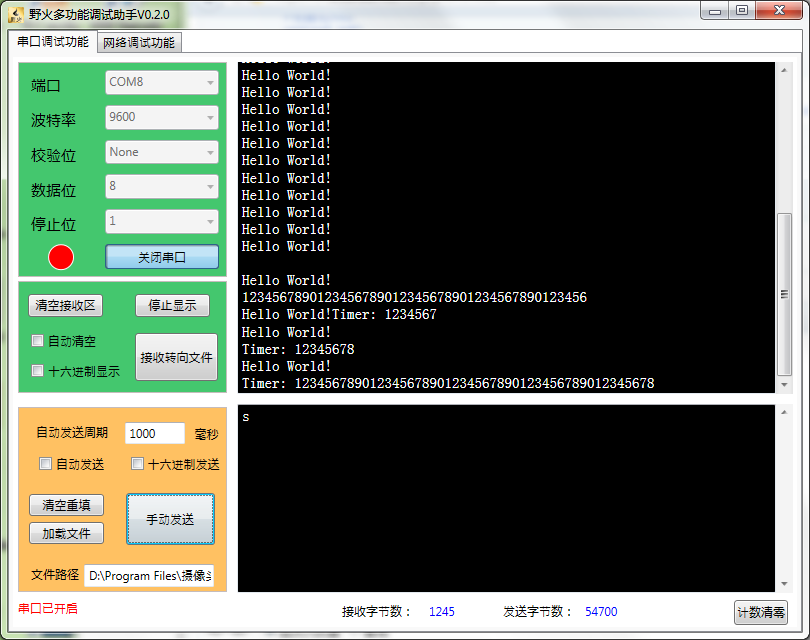Click the received bytes count 1245
The height and width of the screenshot is (640, 810).
(x=442, y=612)
